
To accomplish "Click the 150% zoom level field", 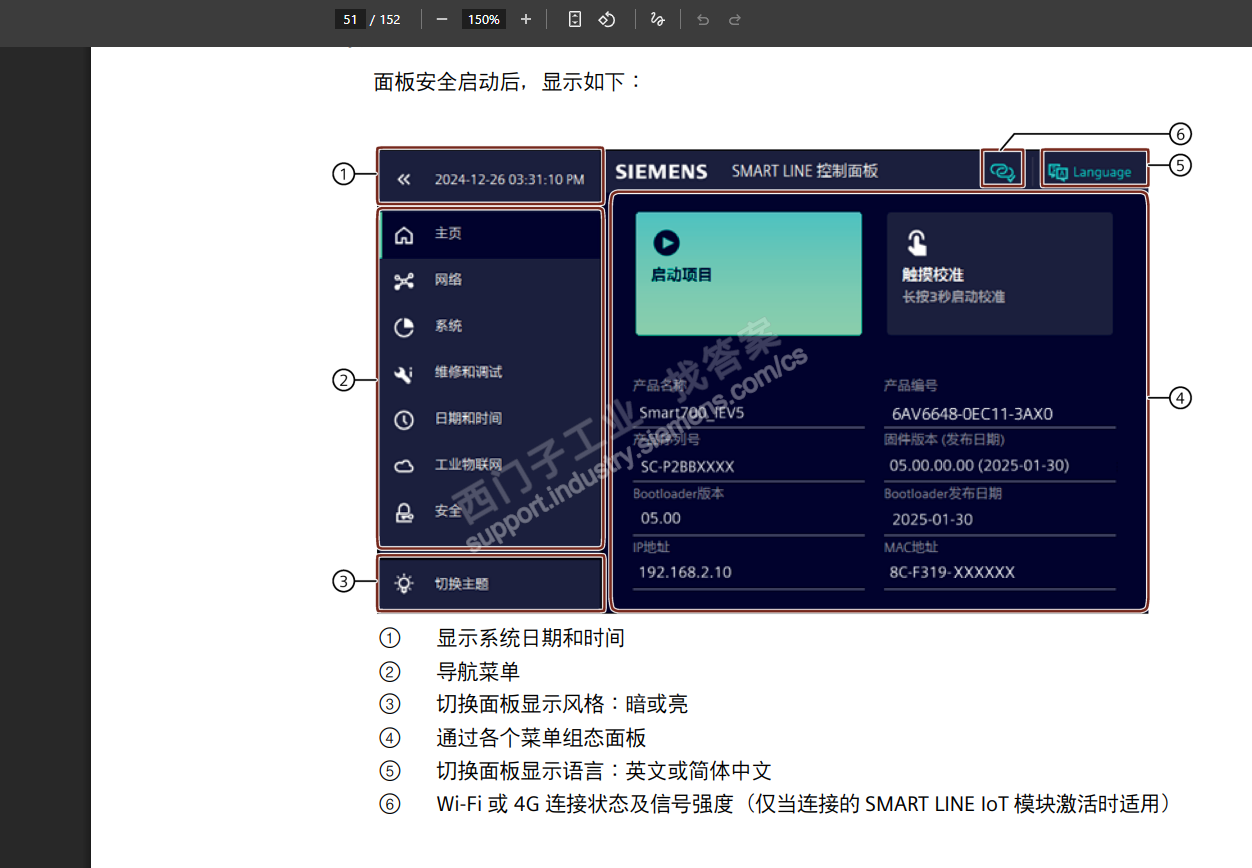I will [x=484, y=19].
